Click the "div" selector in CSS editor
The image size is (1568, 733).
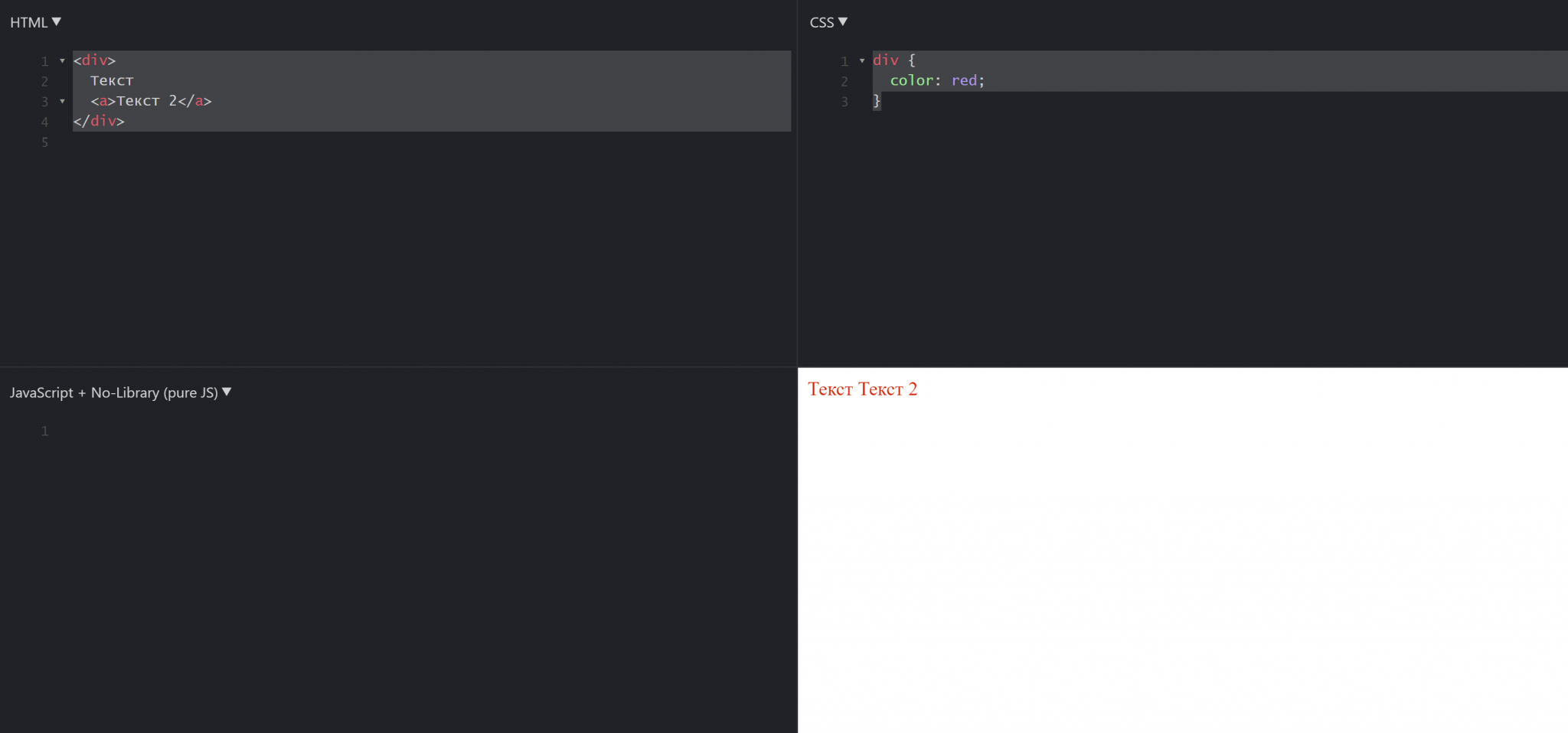coord(885,60)
